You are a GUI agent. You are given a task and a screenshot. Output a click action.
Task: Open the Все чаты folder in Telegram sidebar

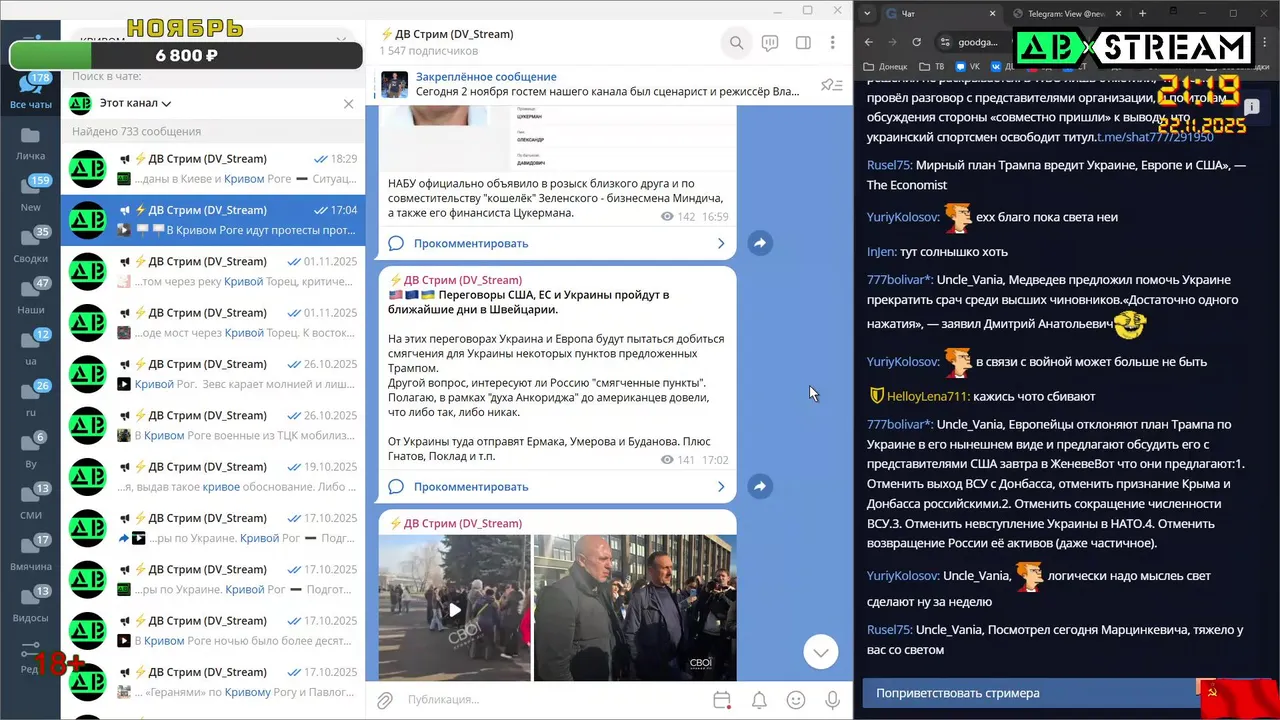coord(30,92)
